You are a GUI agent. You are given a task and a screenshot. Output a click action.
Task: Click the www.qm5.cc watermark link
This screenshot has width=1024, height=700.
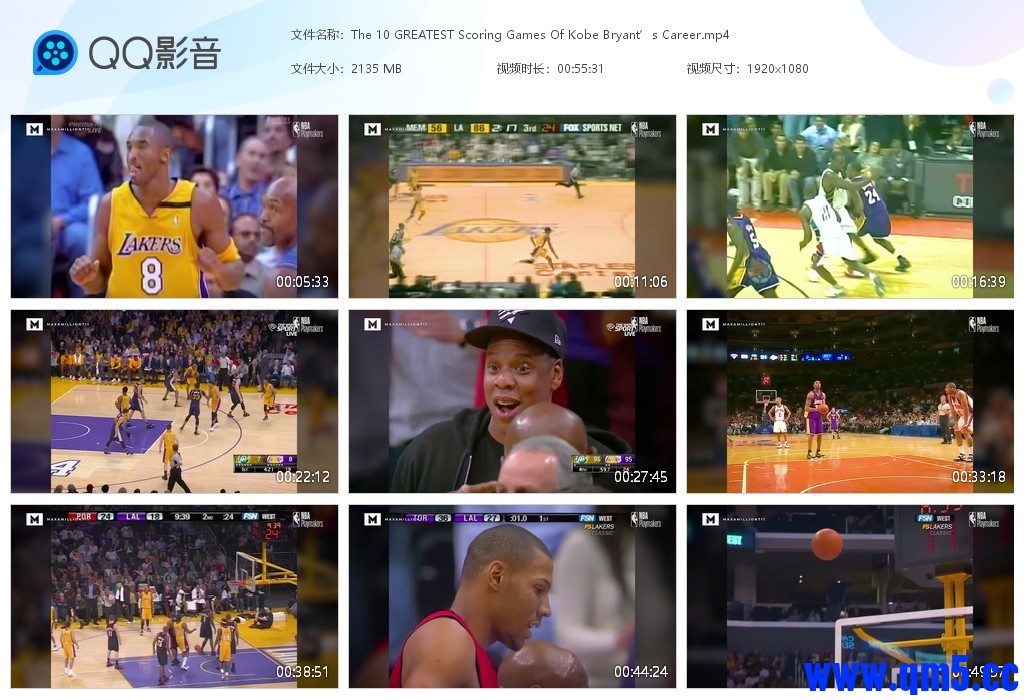click(911, 675)
